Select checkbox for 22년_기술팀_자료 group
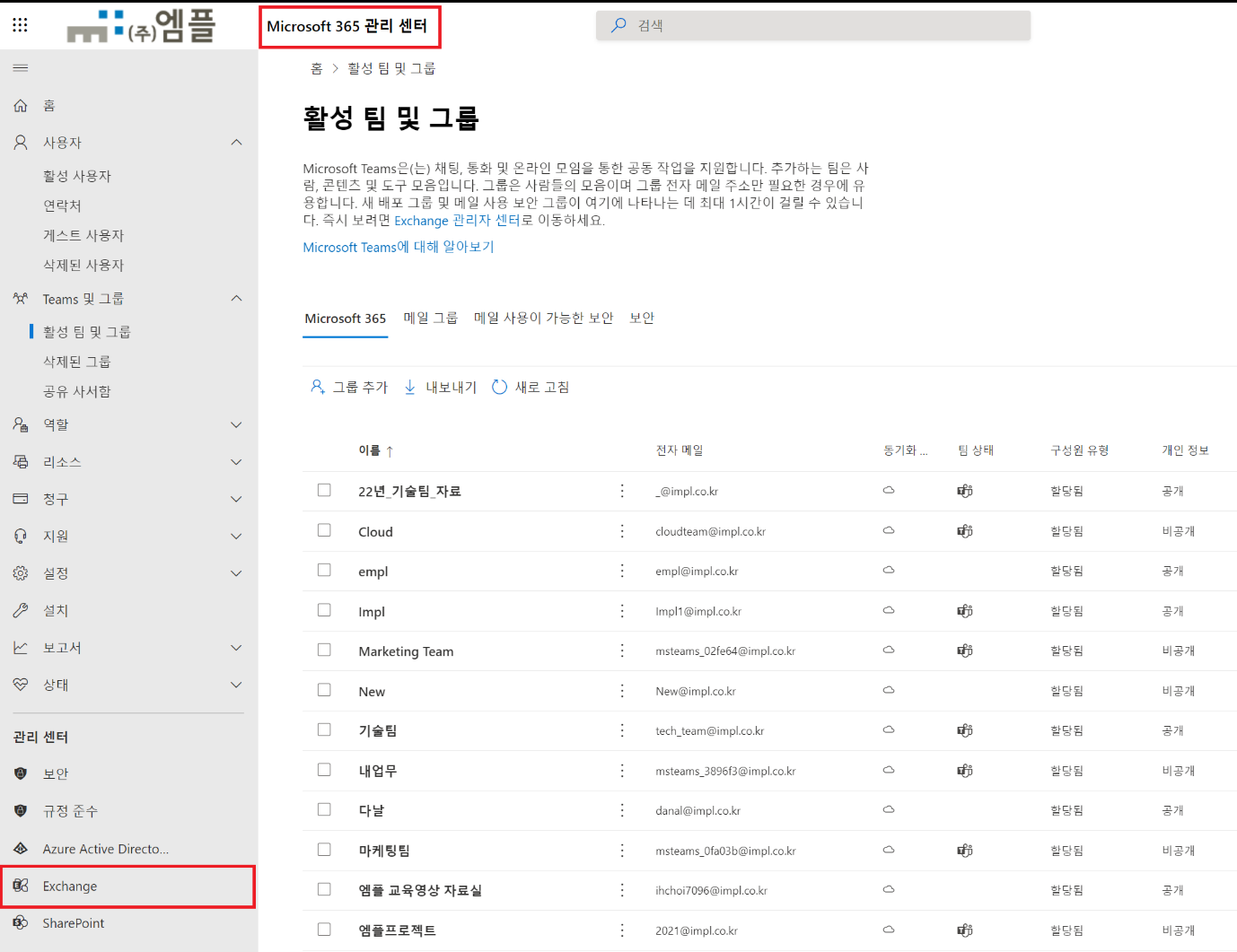The width and height of the screenshot is (1237, 952). coord(324,490)
